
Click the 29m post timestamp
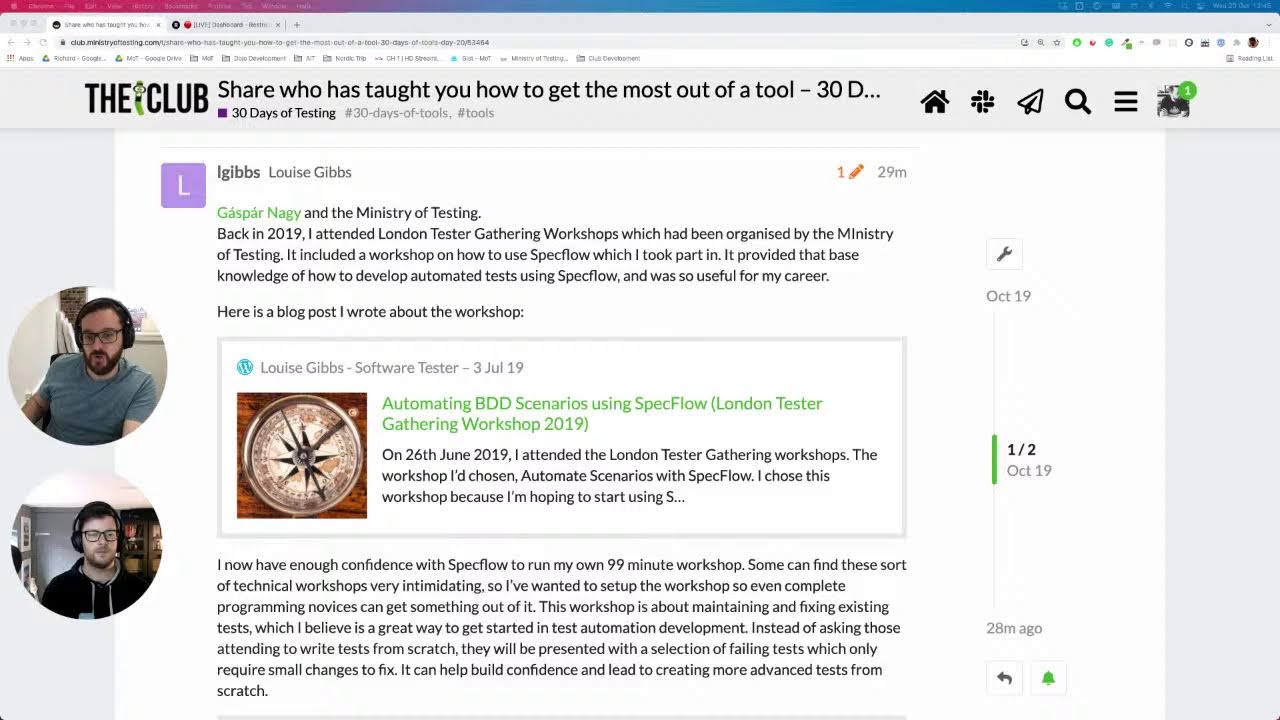click(x=892, y=172)
